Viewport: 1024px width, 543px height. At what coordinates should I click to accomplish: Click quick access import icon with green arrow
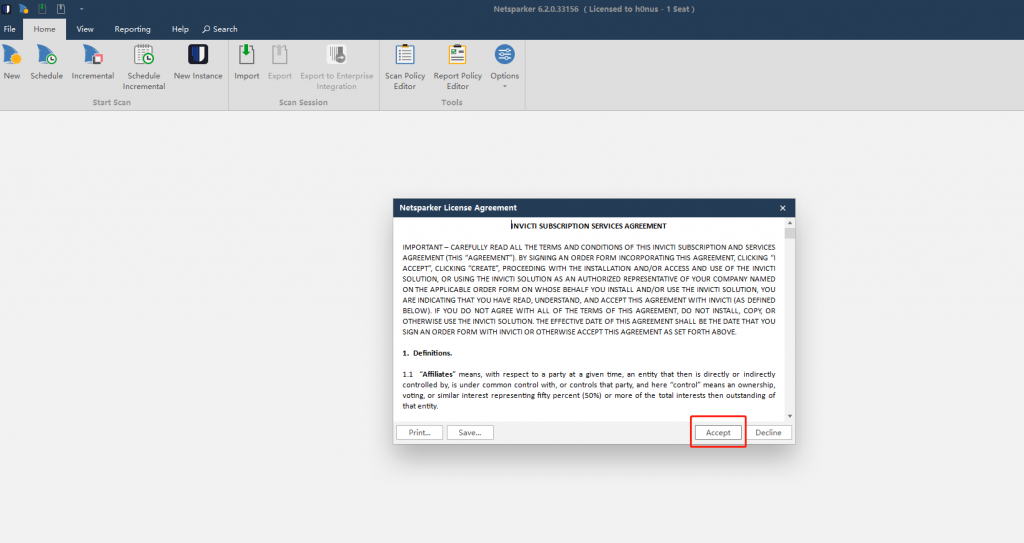coord(42,9)
